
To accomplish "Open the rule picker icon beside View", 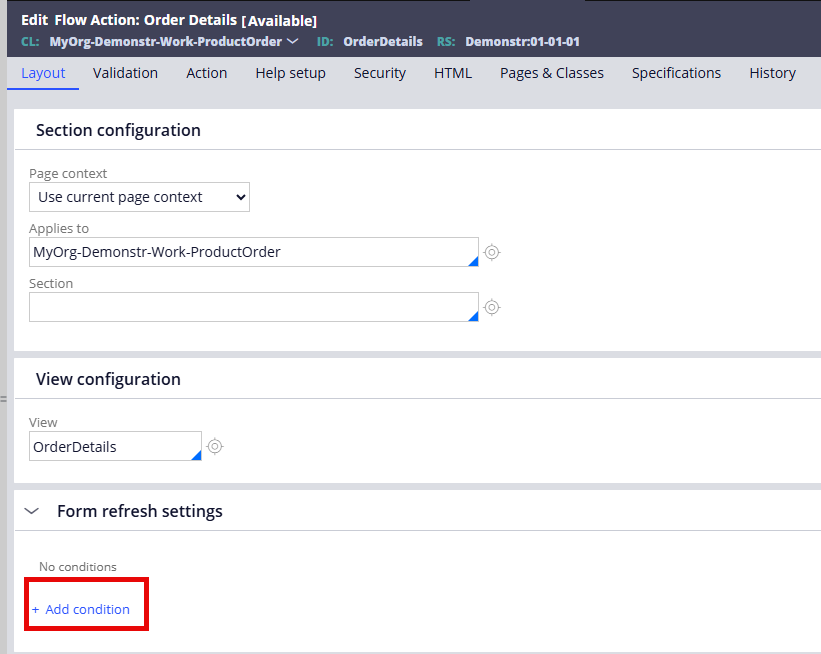I will [214, 446].
